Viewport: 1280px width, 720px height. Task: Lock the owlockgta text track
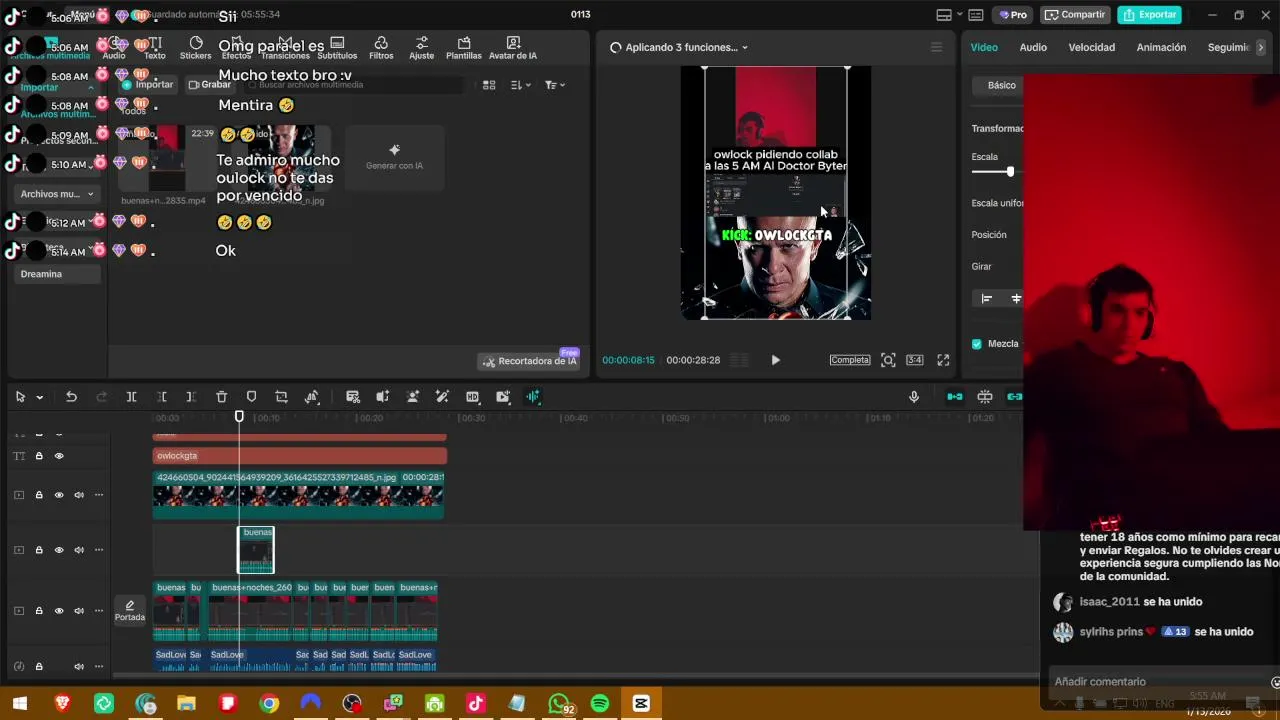(x=39, y=456)
